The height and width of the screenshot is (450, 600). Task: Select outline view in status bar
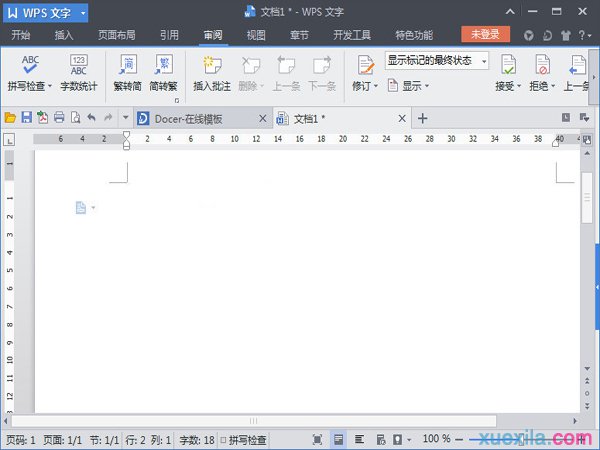coord(359,439)
